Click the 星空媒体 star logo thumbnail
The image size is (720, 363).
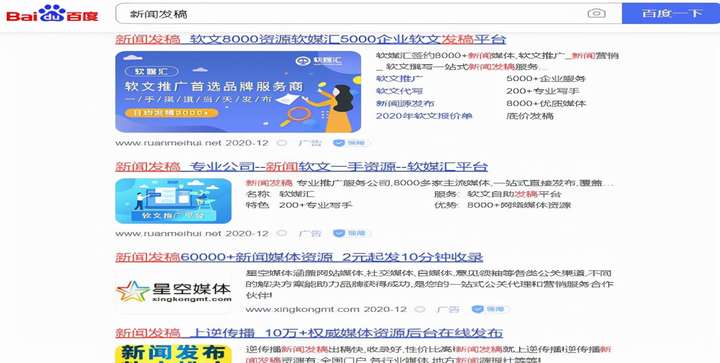pyautogui.click(x=173, y=291)
